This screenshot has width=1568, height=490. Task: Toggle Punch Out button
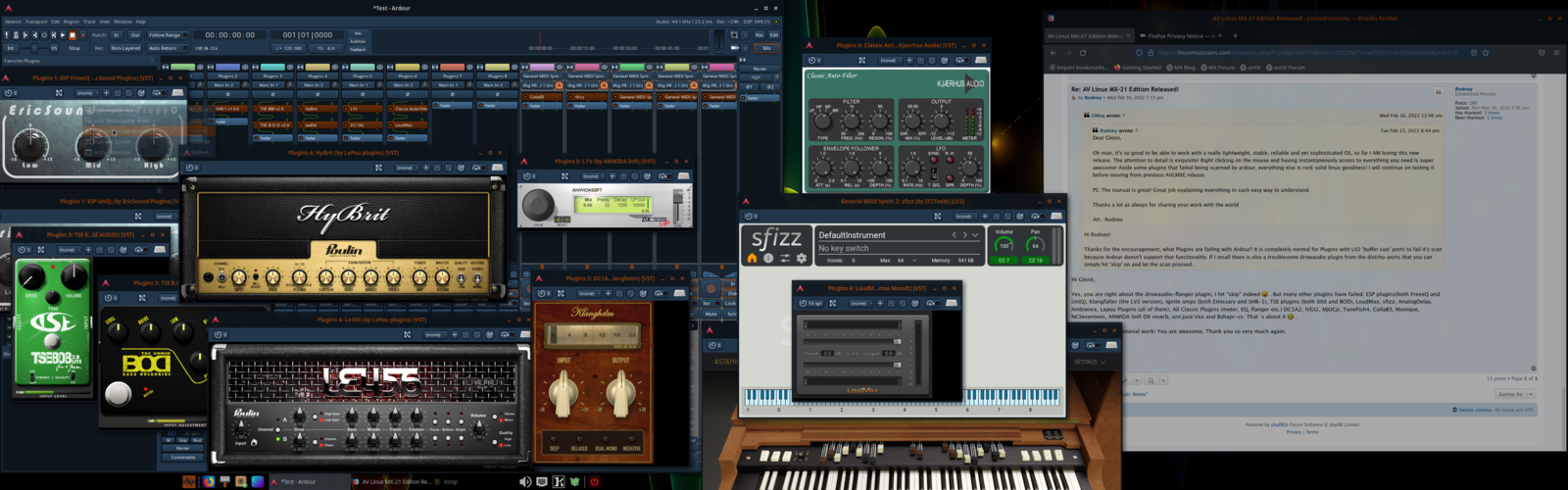134,35
